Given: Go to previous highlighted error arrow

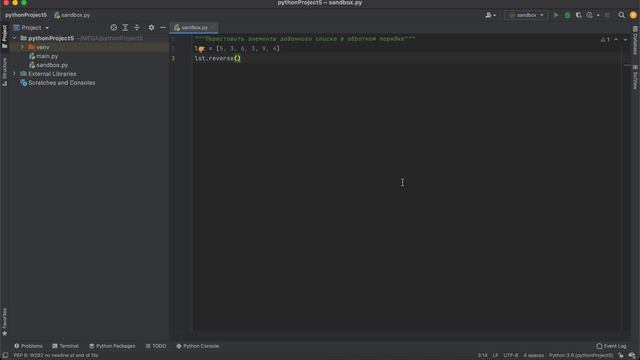Looking at the screenshot, I should pos(616,40).
